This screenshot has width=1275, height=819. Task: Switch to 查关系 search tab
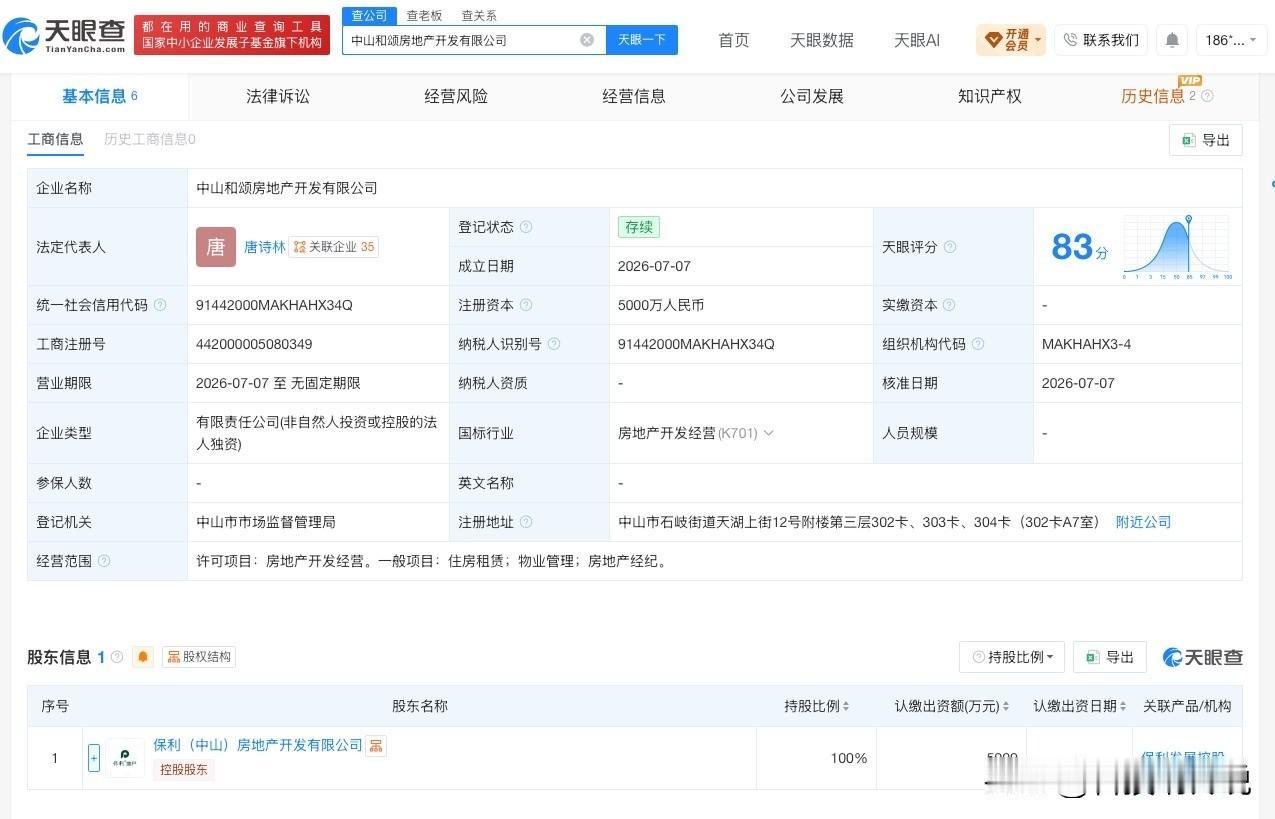click(479, 15)
